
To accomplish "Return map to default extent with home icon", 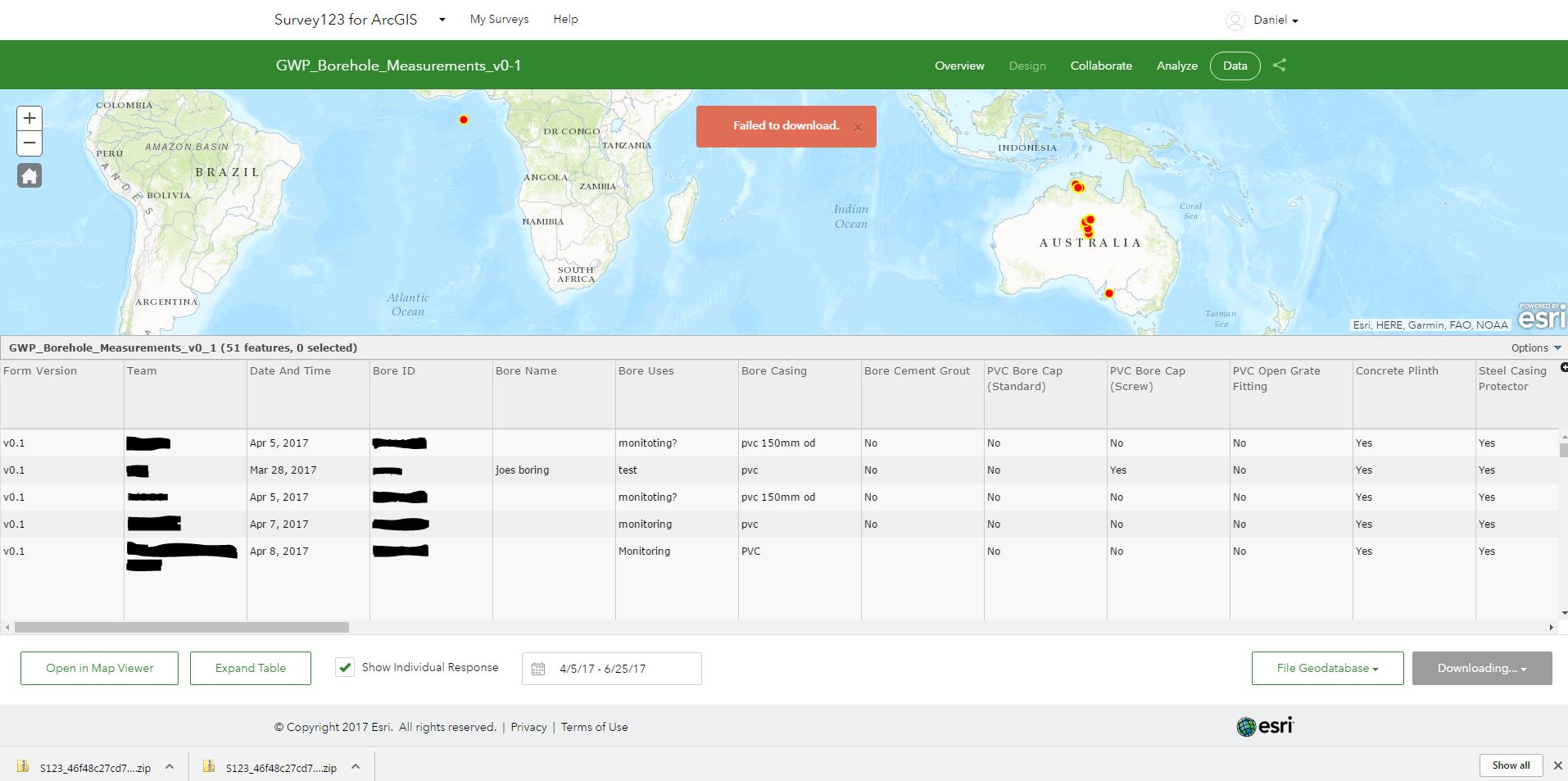I will (29, 175).
